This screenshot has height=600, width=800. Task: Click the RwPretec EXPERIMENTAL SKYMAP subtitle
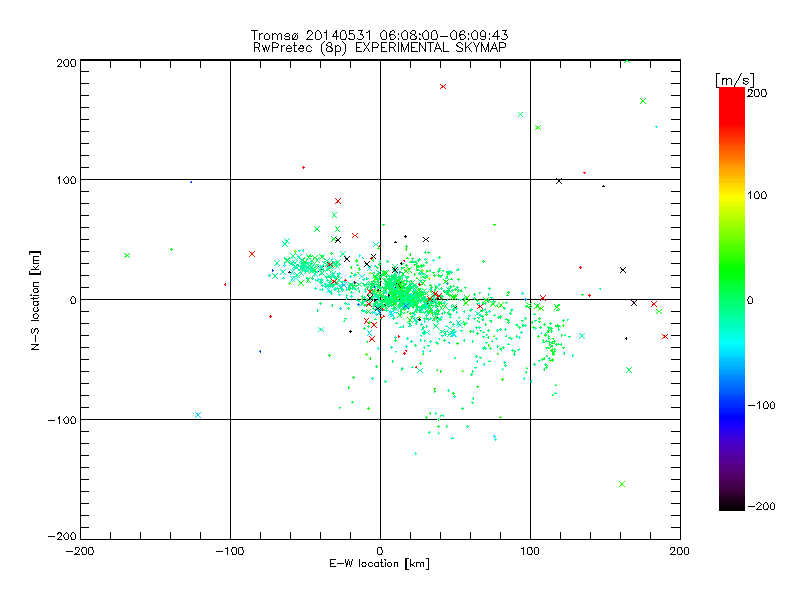[x=380, y=48]
